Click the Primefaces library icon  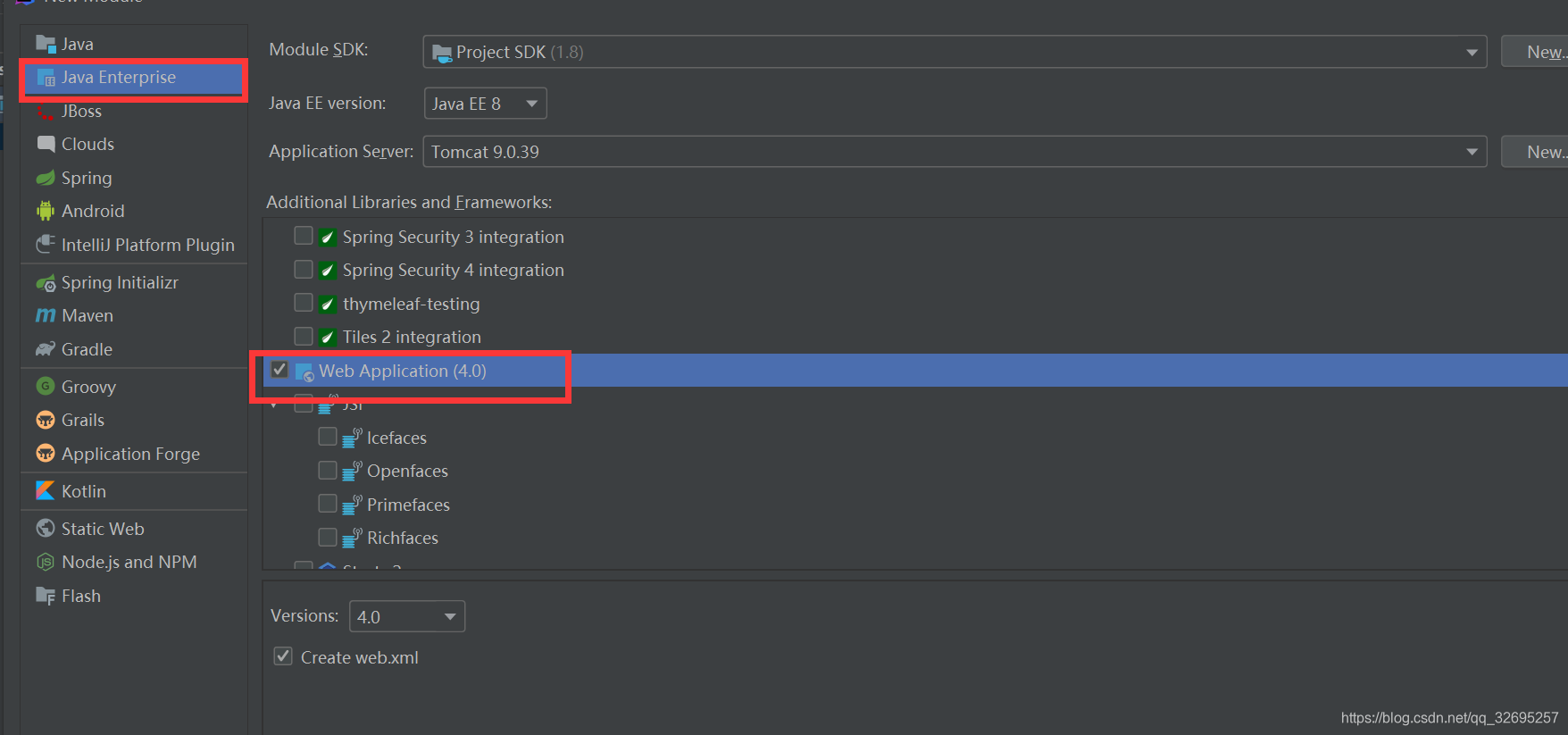tap(352, 505)
